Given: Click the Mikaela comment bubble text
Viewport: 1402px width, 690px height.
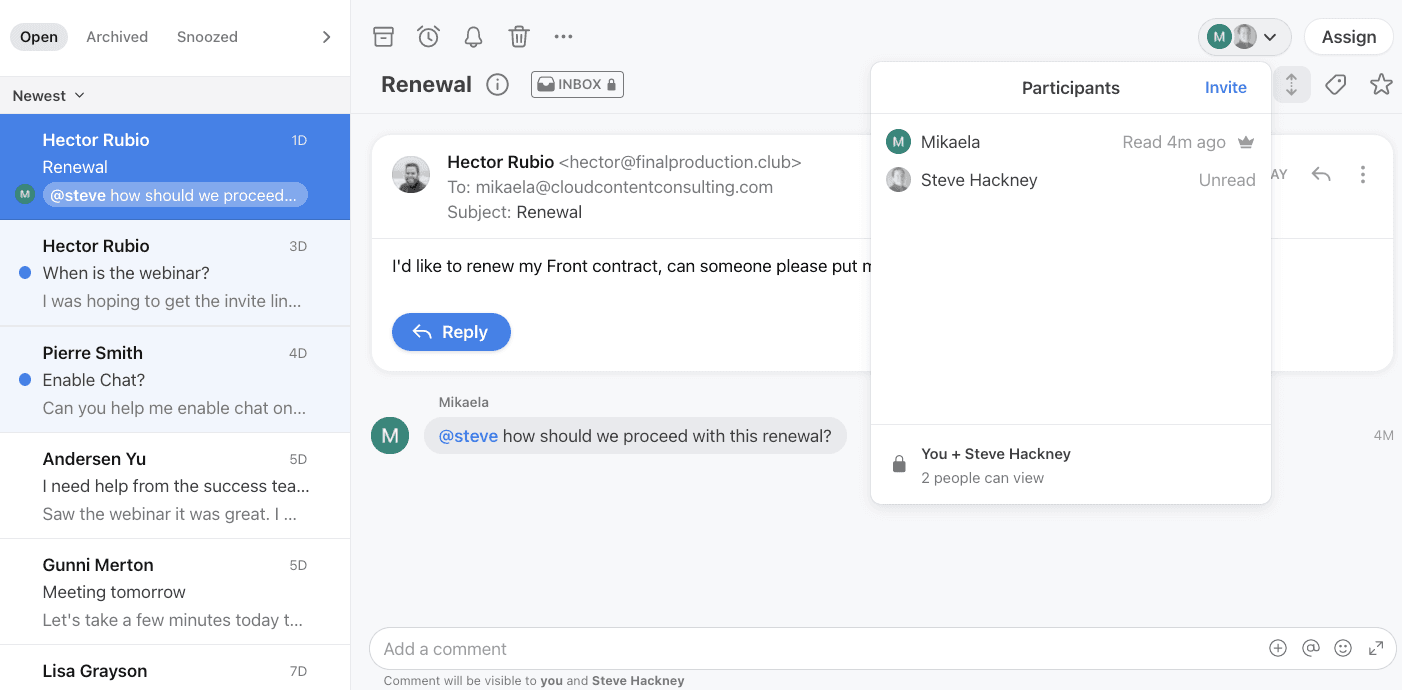Looking at the screenshot, I should click(635, 436).
